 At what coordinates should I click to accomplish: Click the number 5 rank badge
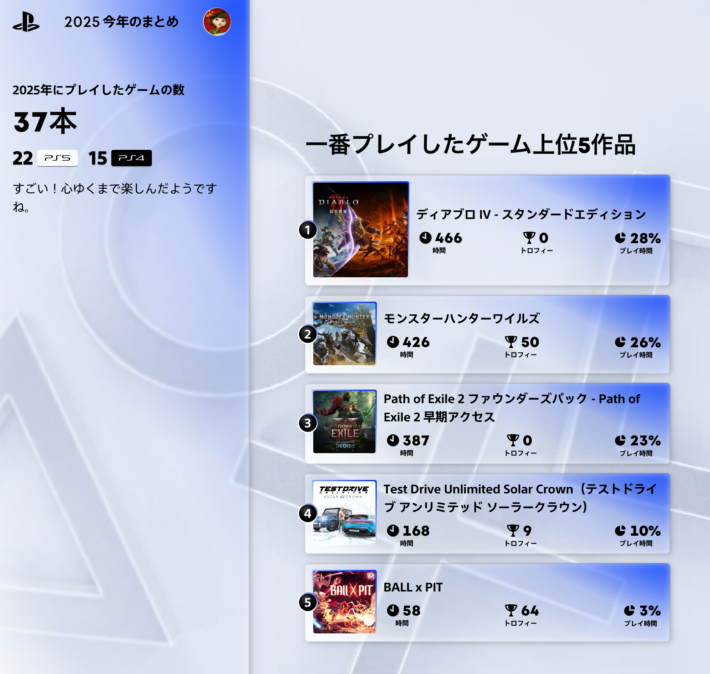click(307, 602)
